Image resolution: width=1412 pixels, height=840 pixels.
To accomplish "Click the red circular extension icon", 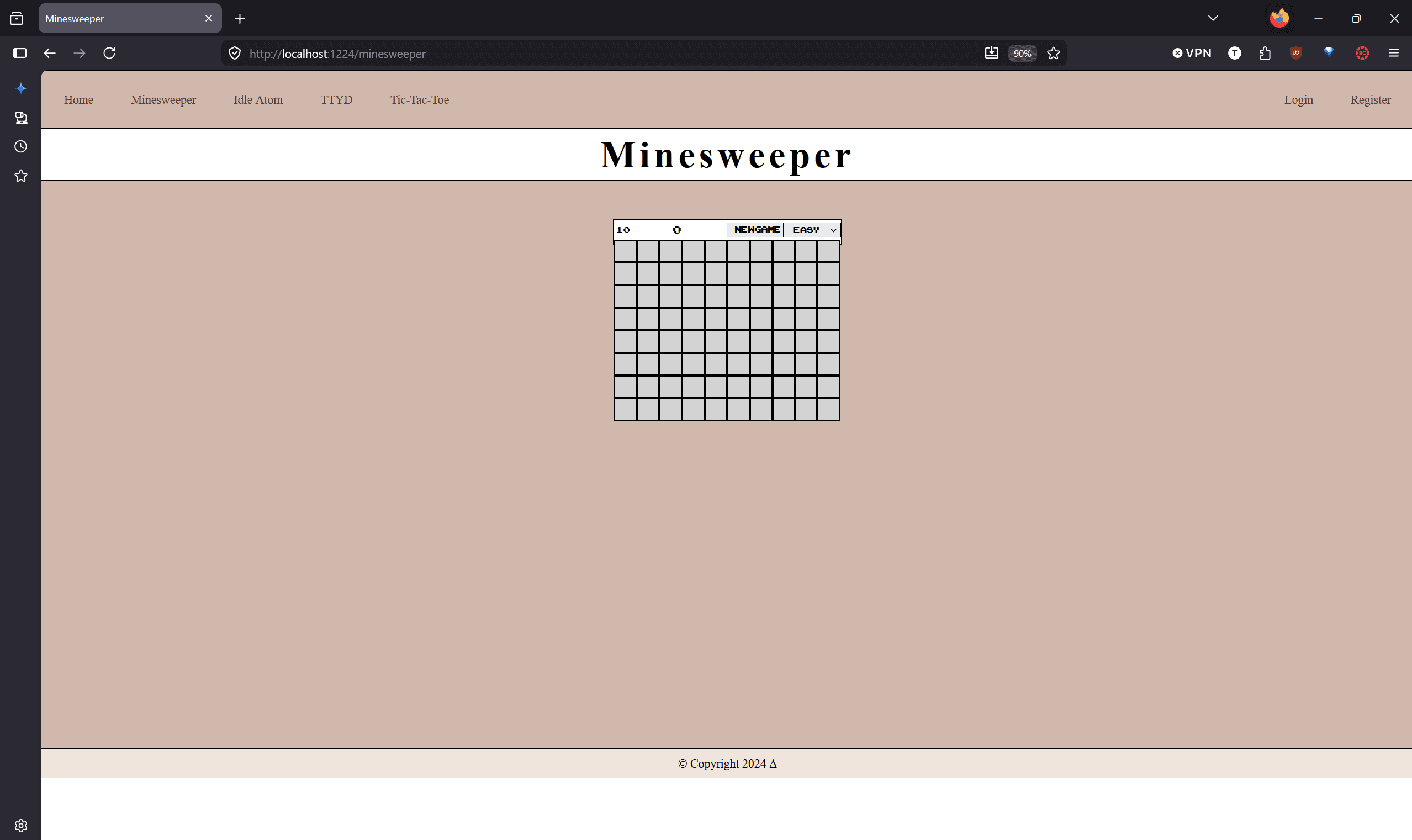I will click(x=1362, y=53).
